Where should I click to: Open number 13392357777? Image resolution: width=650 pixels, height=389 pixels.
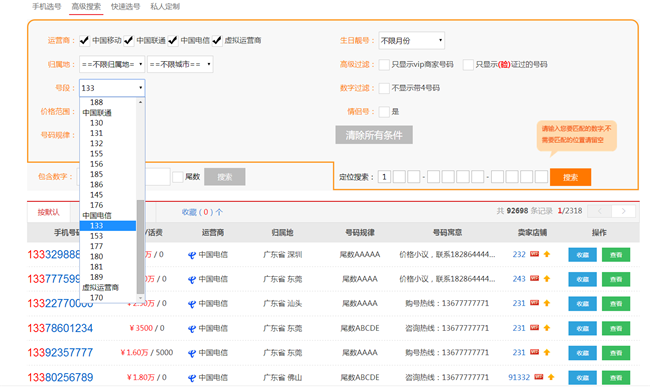pyautogui.click(x=60, y=353)
